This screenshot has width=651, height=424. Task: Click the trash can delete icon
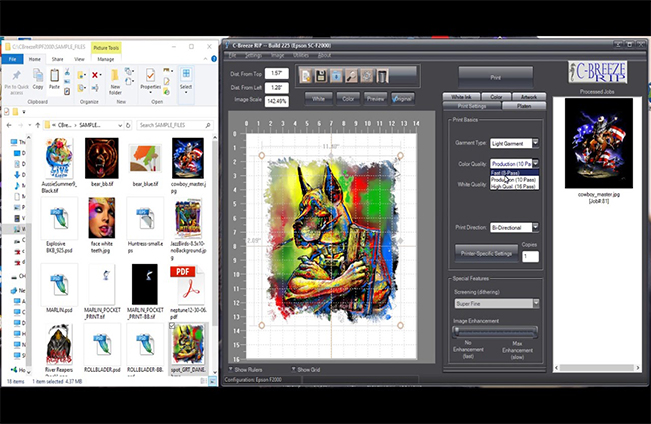point(382,76)
